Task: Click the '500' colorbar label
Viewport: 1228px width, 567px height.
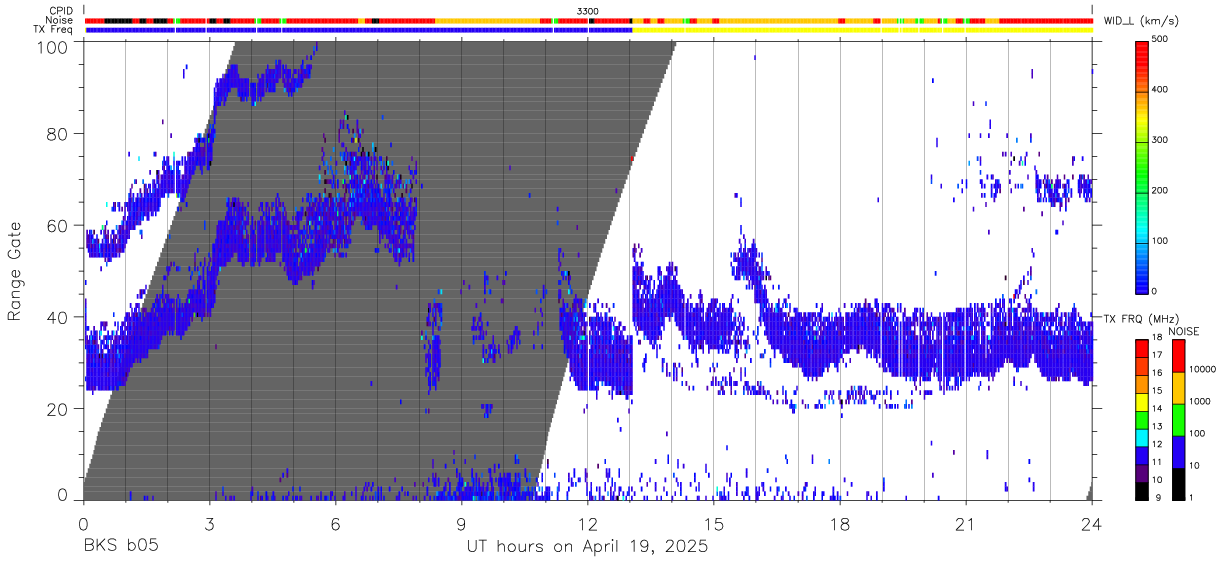Action: (1161, 39)
